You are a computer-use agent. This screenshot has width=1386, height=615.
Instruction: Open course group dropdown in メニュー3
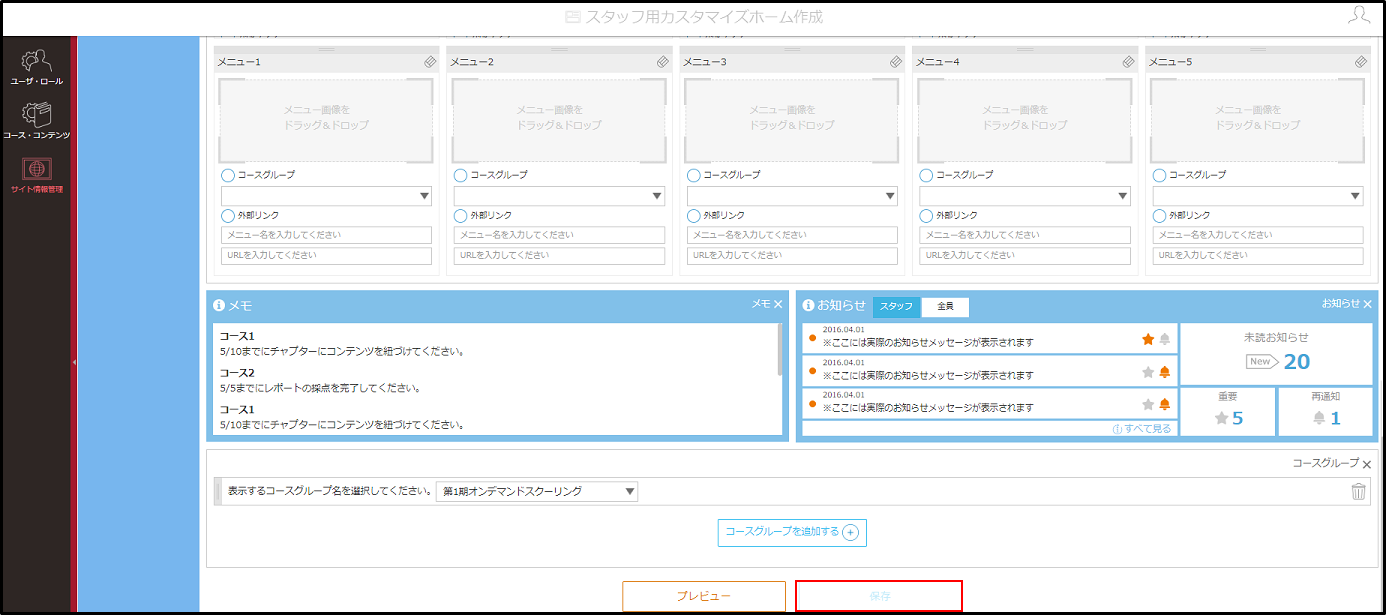click(792, 196)
